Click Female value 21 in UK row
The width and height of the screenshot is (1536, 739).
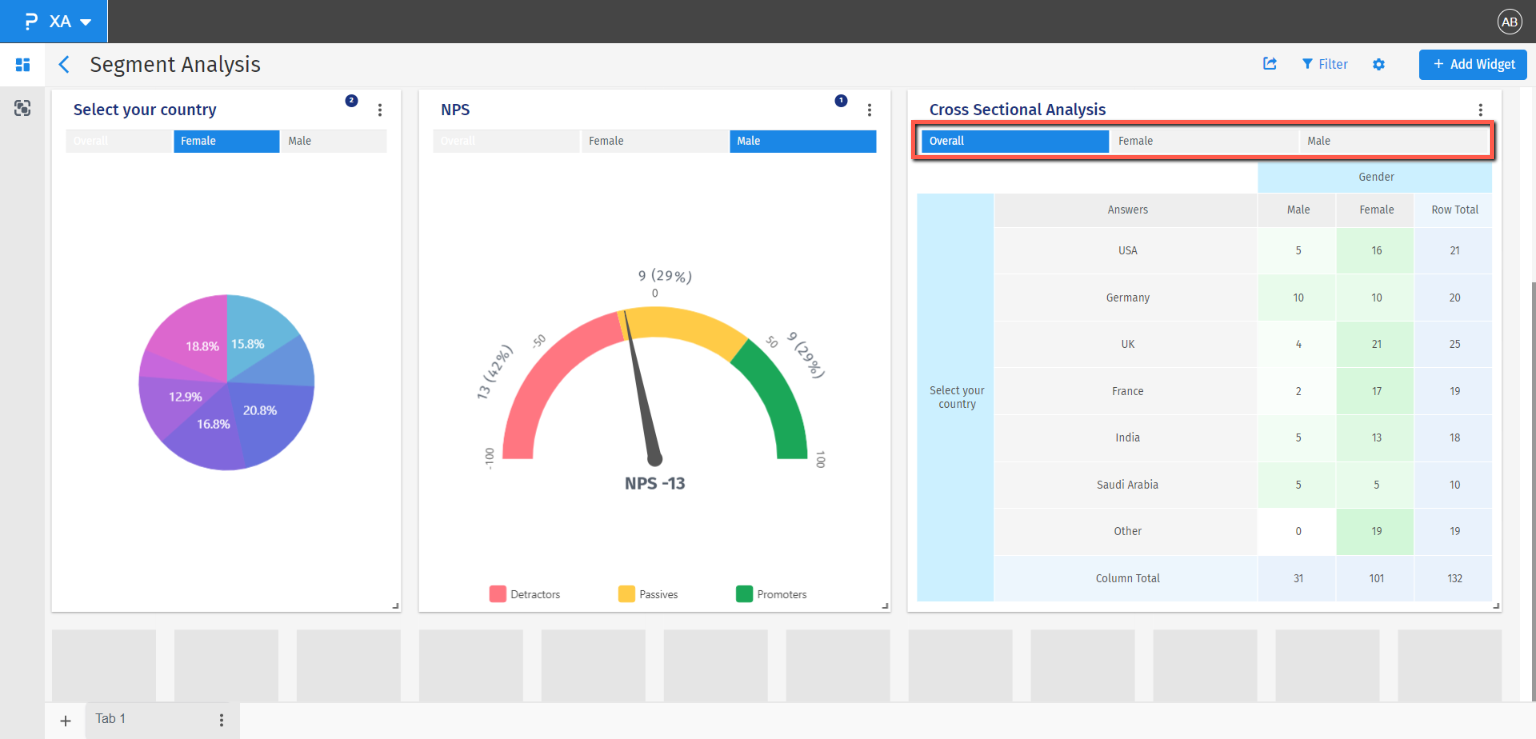[x=1376, y=344]
